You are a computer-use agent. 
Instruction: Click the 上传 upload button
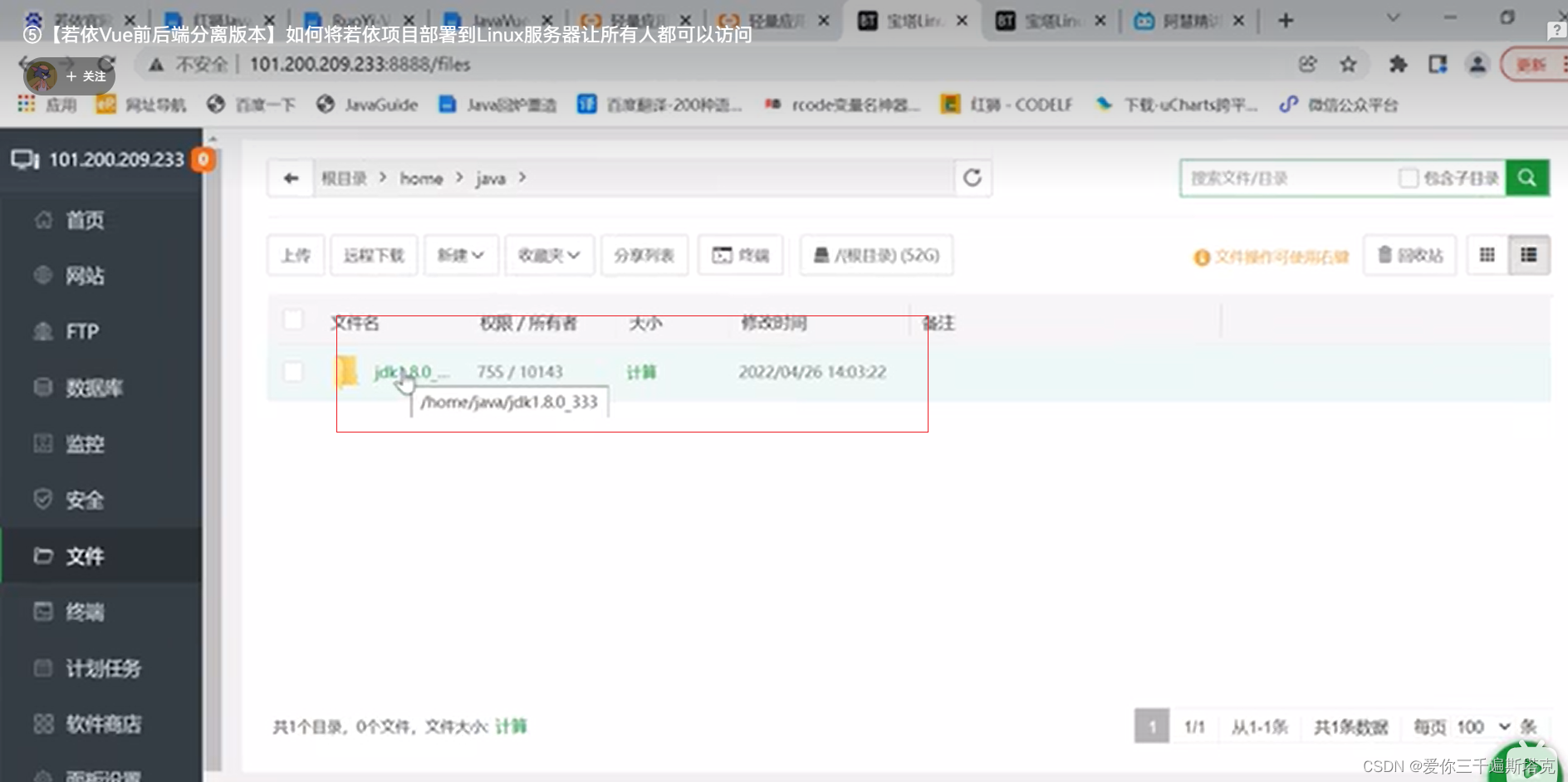(x=296, y=255)
